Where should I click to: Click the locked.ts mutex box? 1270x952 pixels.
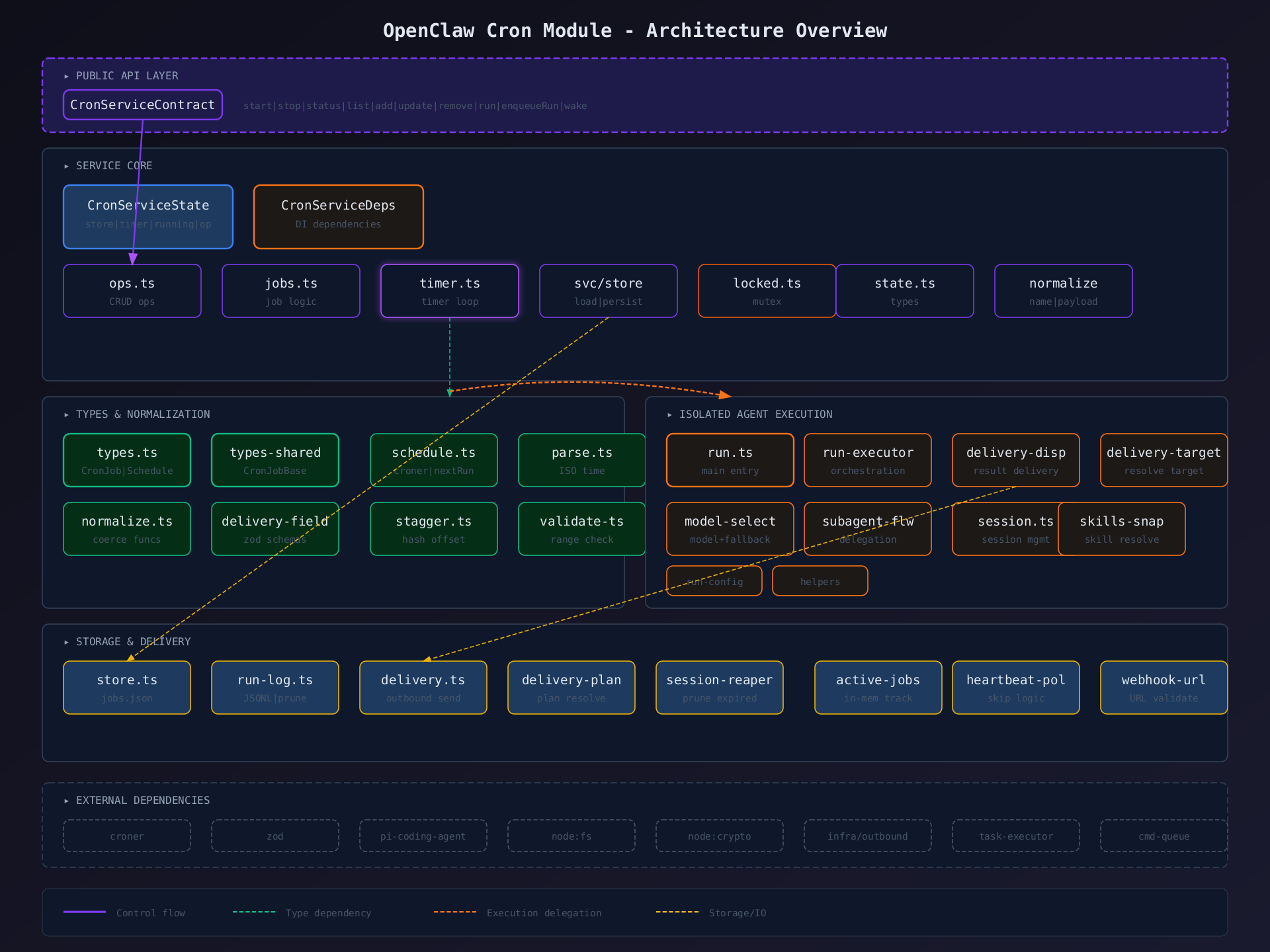point(767,291)
